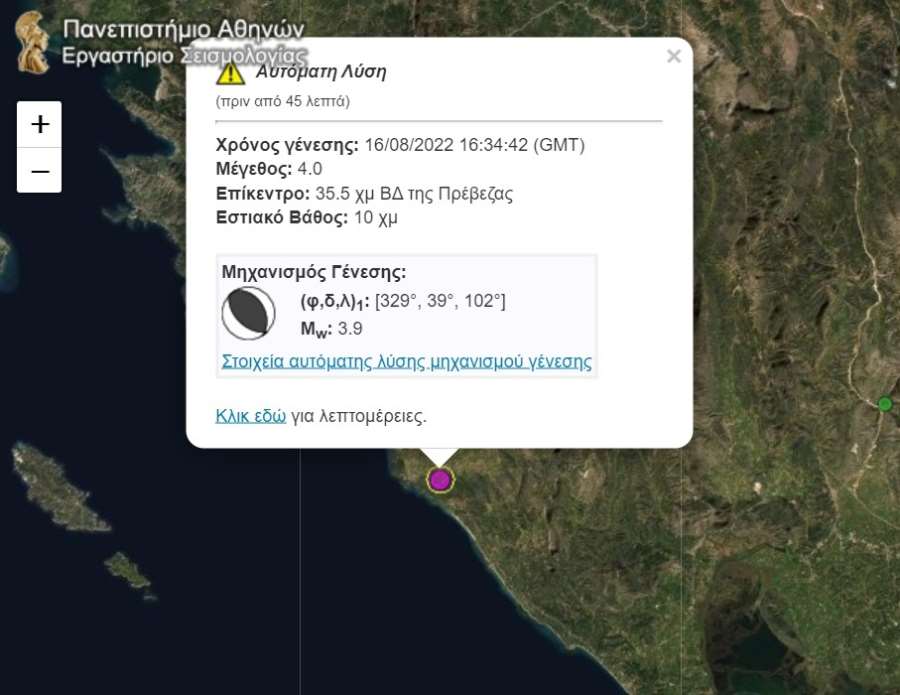Screen dimensions: 900x695
Task: Click the University of Athens helmet logo
Action: (32, 42)
